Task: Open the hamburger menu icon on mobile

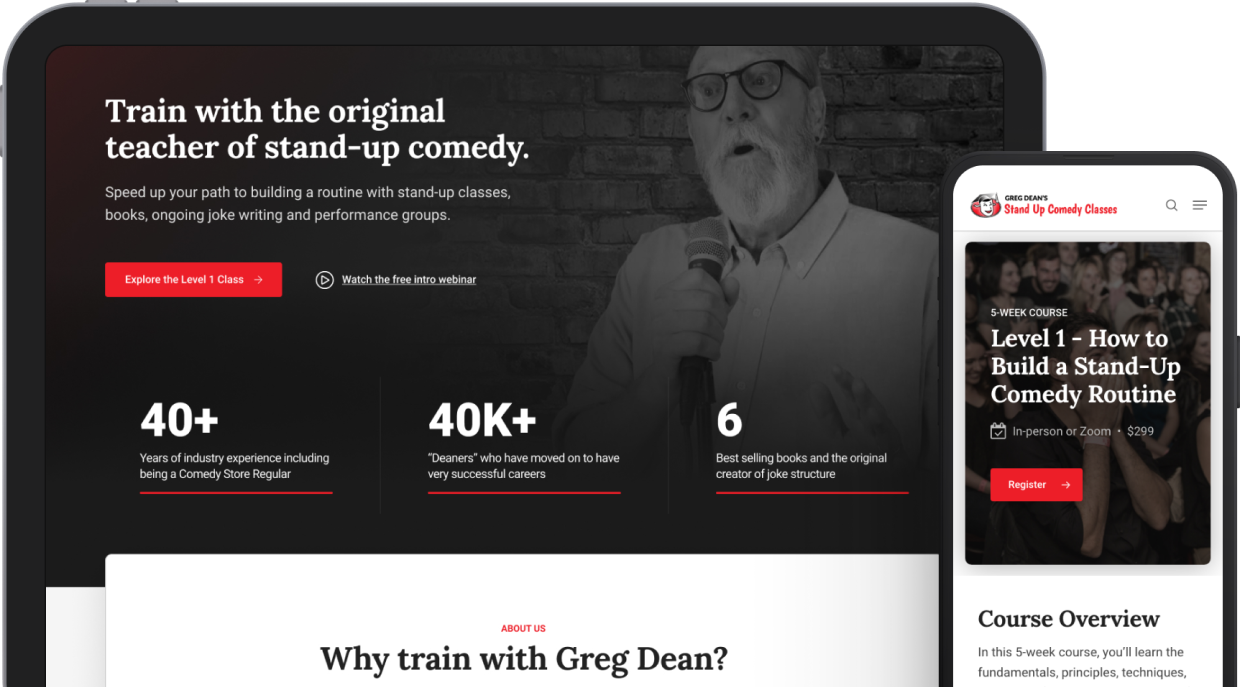Action: 1200,205
